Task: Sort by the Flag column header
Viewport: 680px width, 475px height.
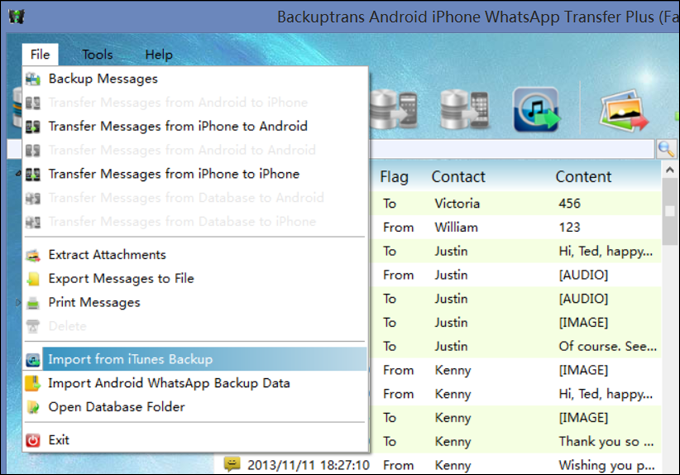Action: pyautogui.click(x=394, y=177)
